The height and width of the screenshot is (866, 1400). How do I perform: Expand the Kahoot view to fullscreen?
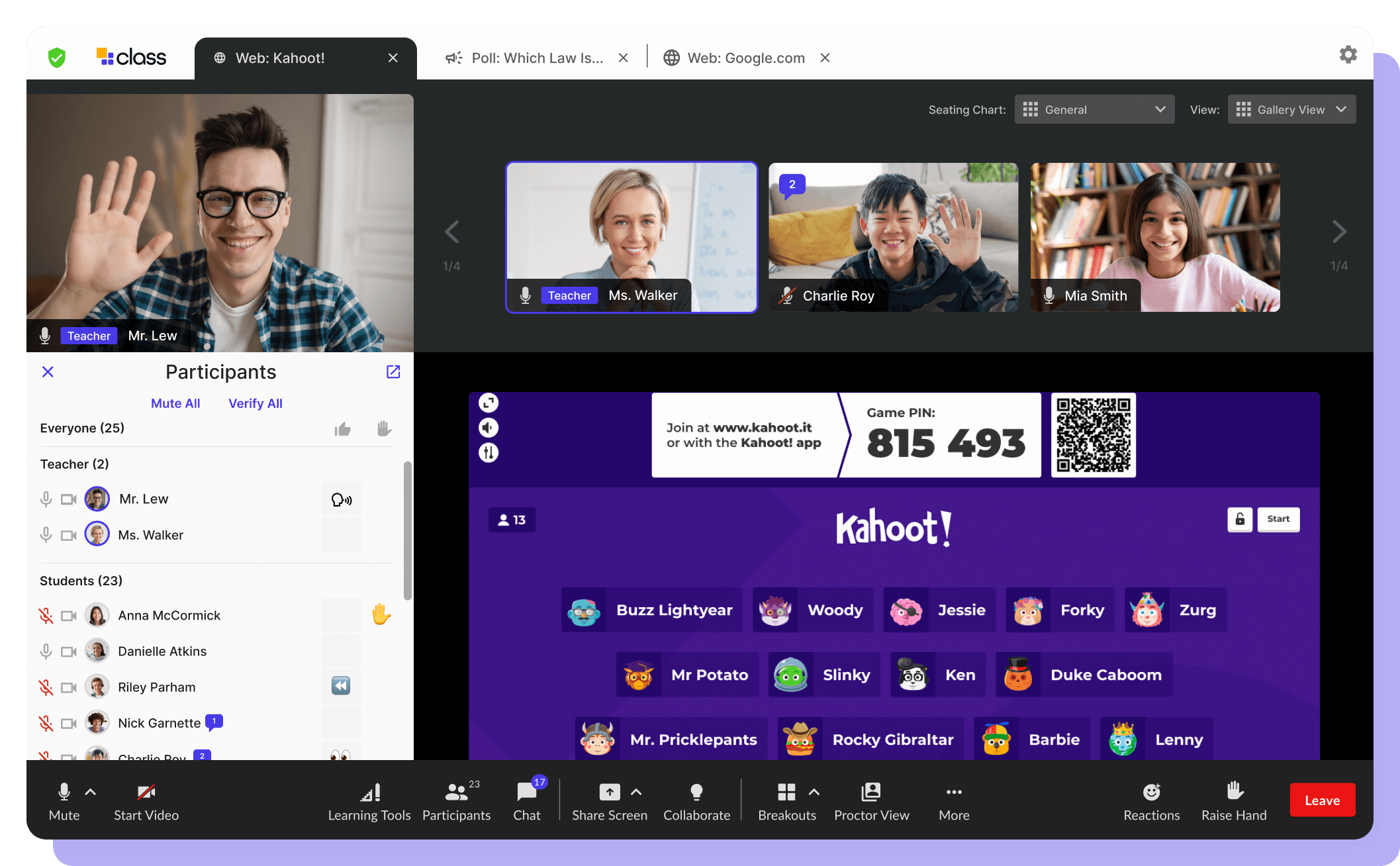click(x=489, y=403)
